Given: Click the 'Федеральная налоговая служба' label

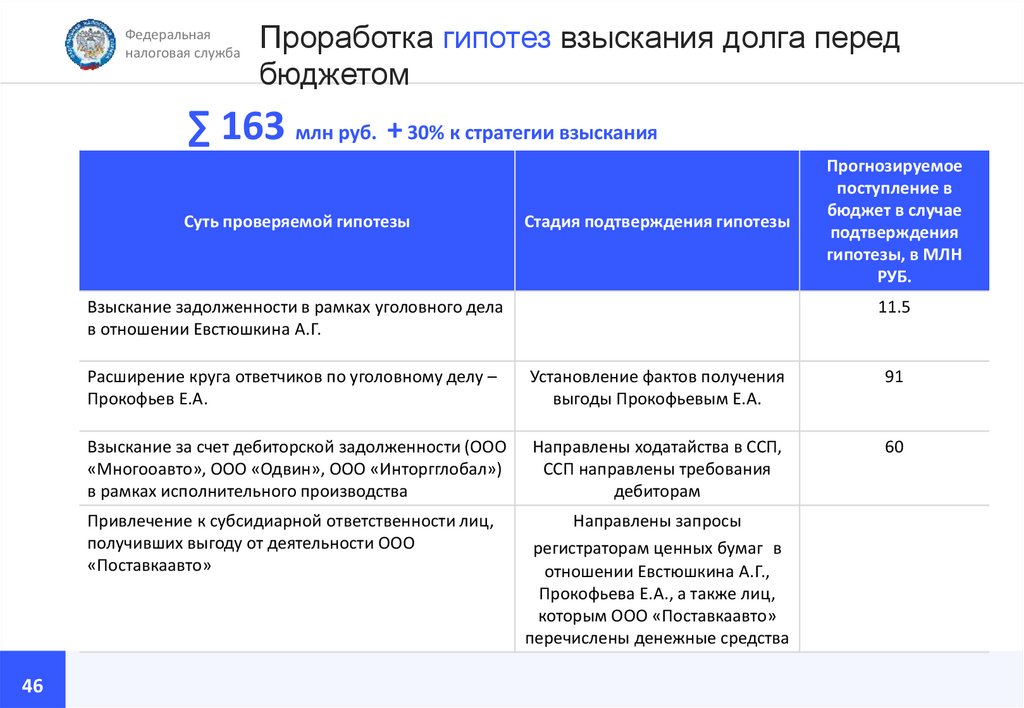Looking at the screenshot, I should [182, 44].
